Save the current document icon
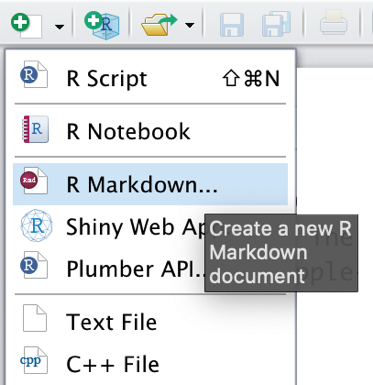This screenshot has width=373, height=385. click(x=232, y=25)
